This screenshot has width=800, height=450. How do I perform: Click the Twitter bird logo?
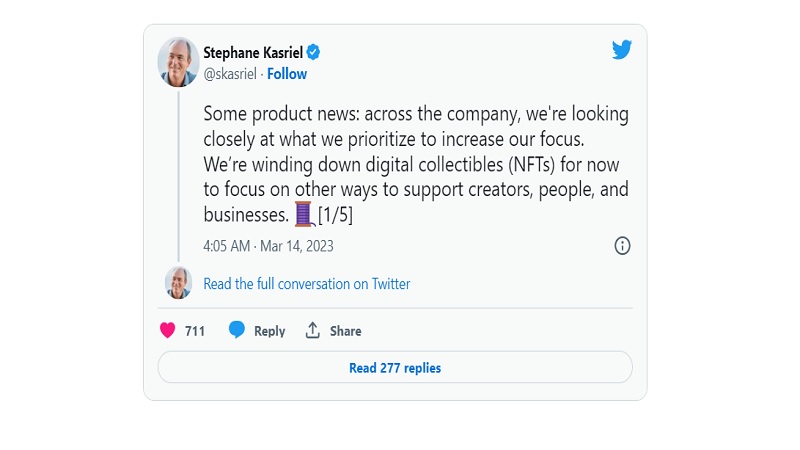click(622, 50)
